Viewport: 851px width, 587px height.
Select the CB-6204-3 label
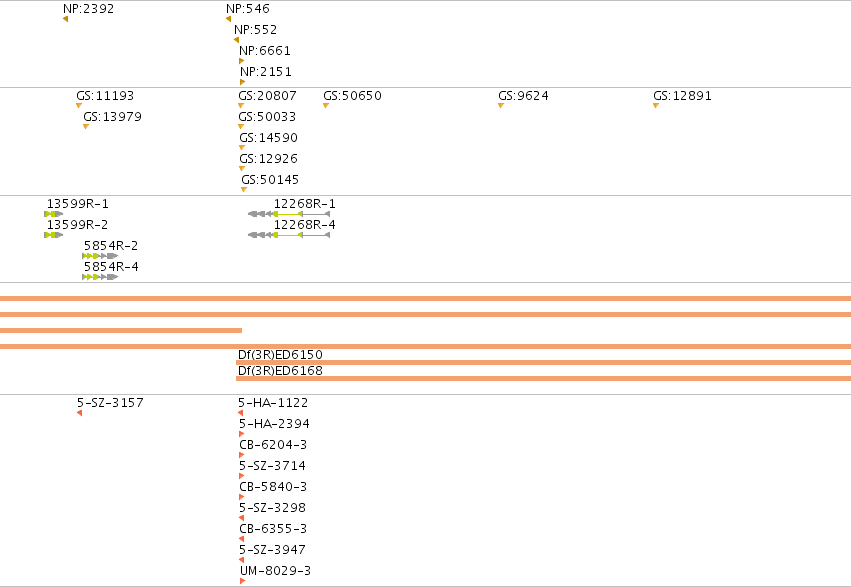[273, 445]
